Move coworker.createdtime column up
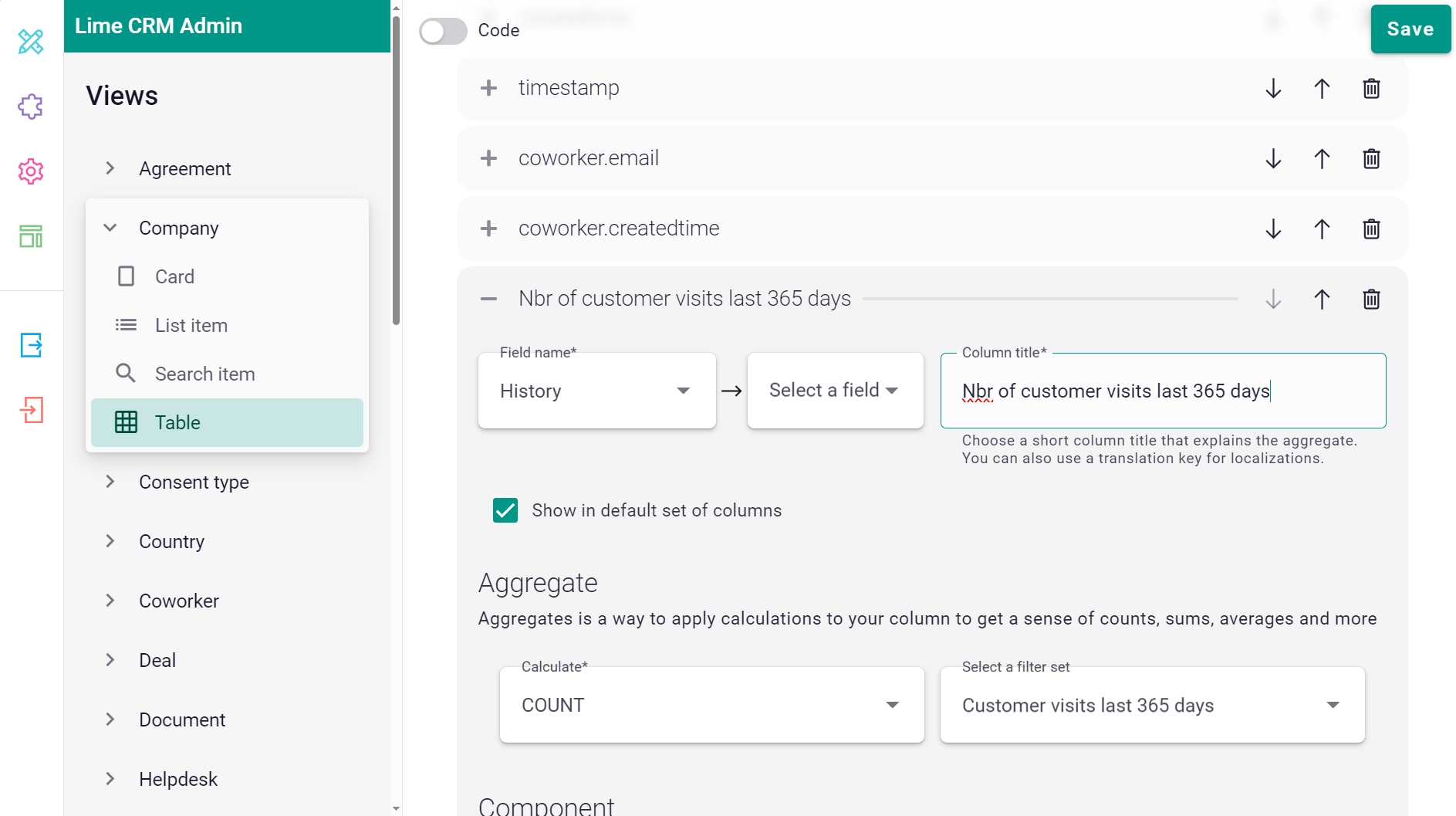 [x=1322, y=229]
